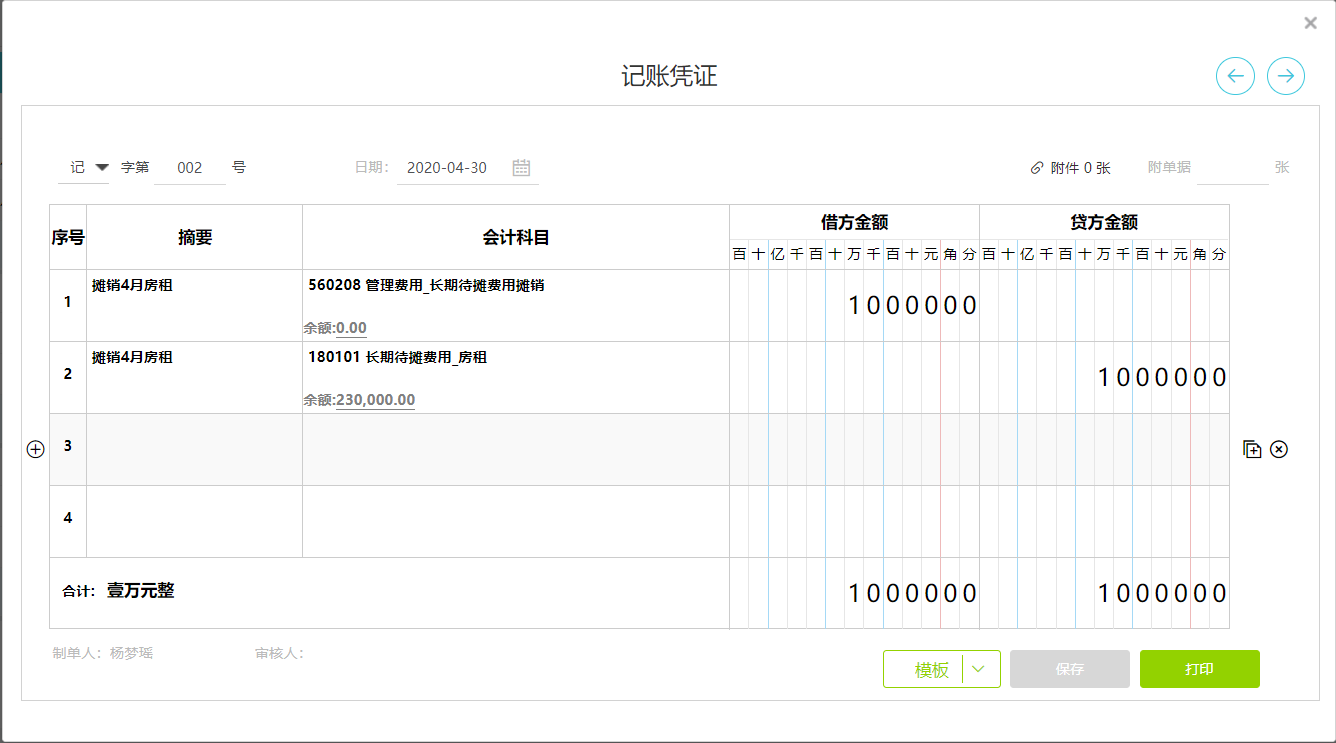Click the 附单据 supporting documents field

1233,167
